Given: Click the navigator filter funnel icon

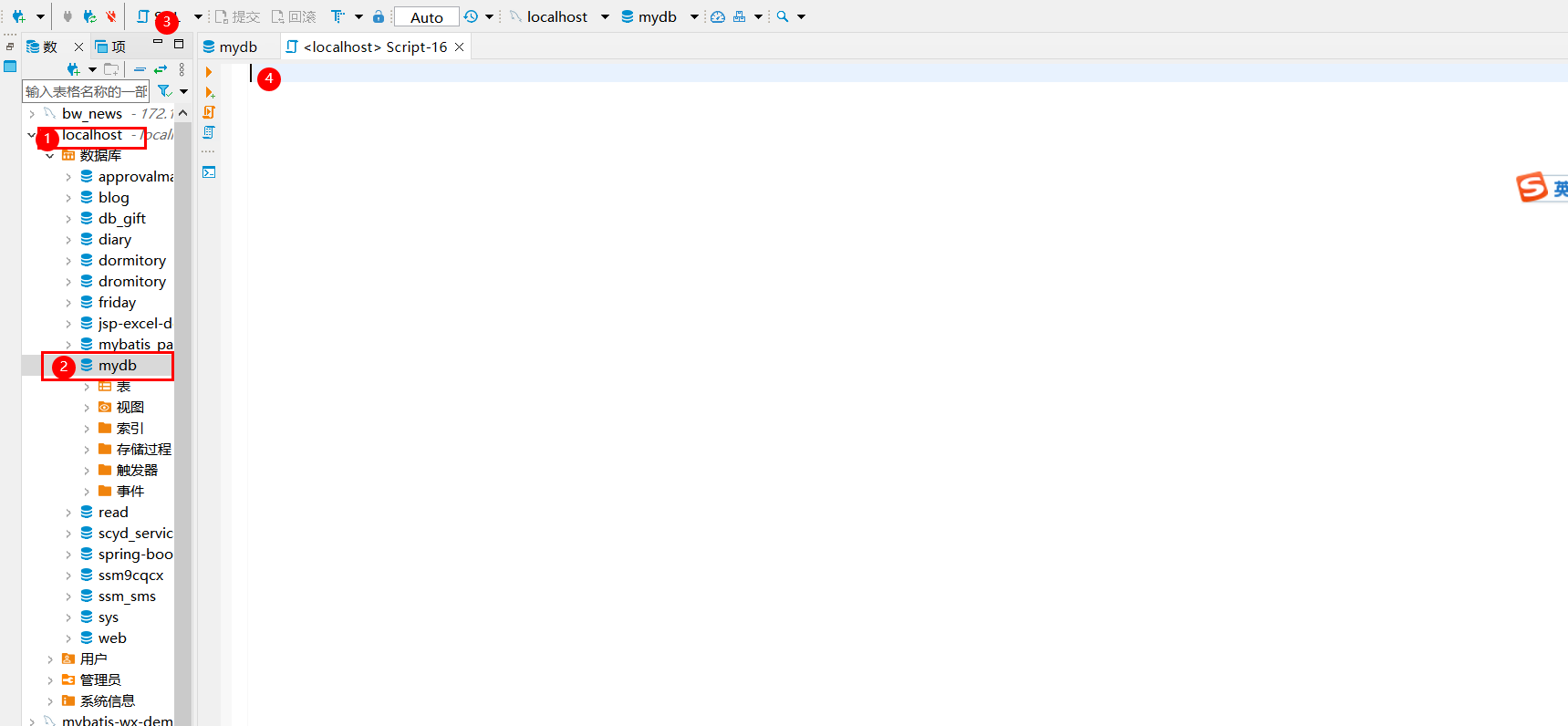Looking at the screenshot, I should click(x=164, y=91).
